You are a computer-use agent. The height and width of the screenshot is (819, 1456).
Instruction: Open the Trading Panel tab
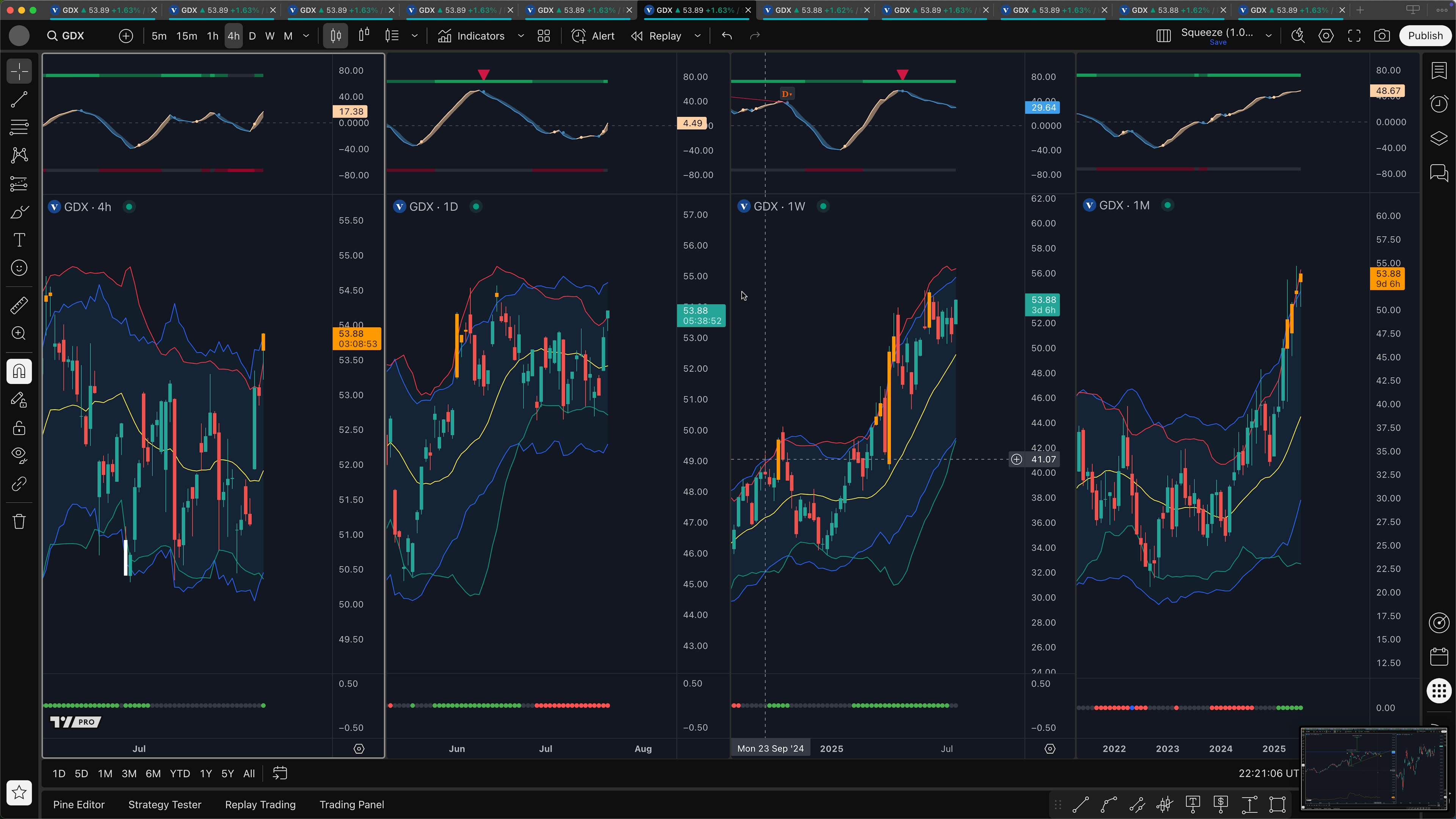click(x=351, y=805)
